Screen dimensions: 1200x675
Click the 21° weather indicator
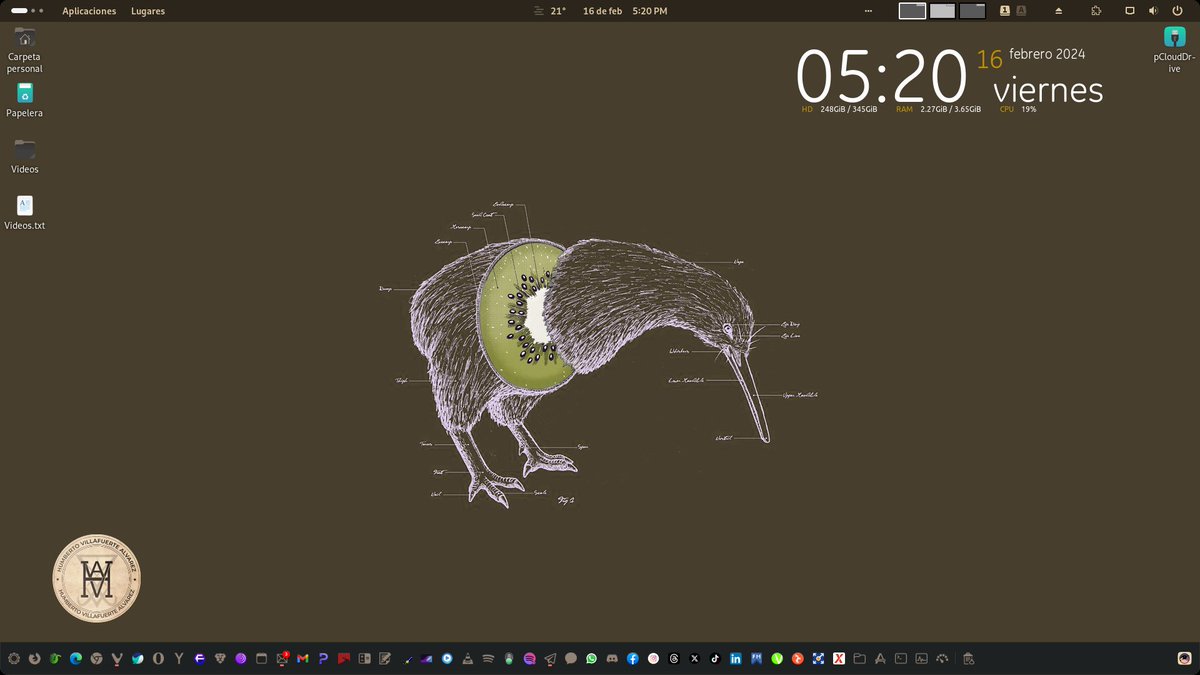[x=550, y=11]
